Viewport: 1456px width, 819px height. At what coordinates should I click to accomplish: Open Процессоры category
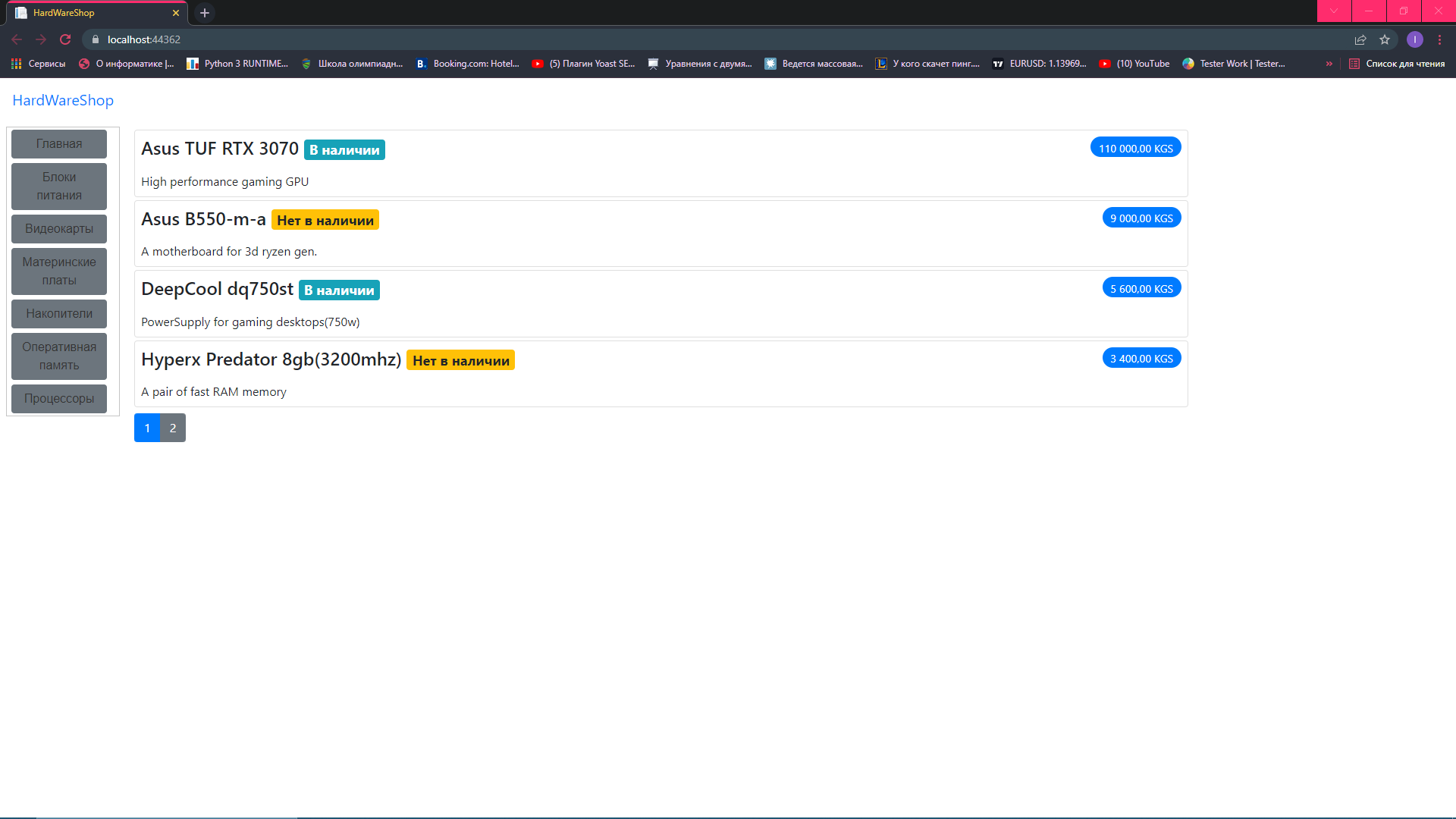pos(59,399)
